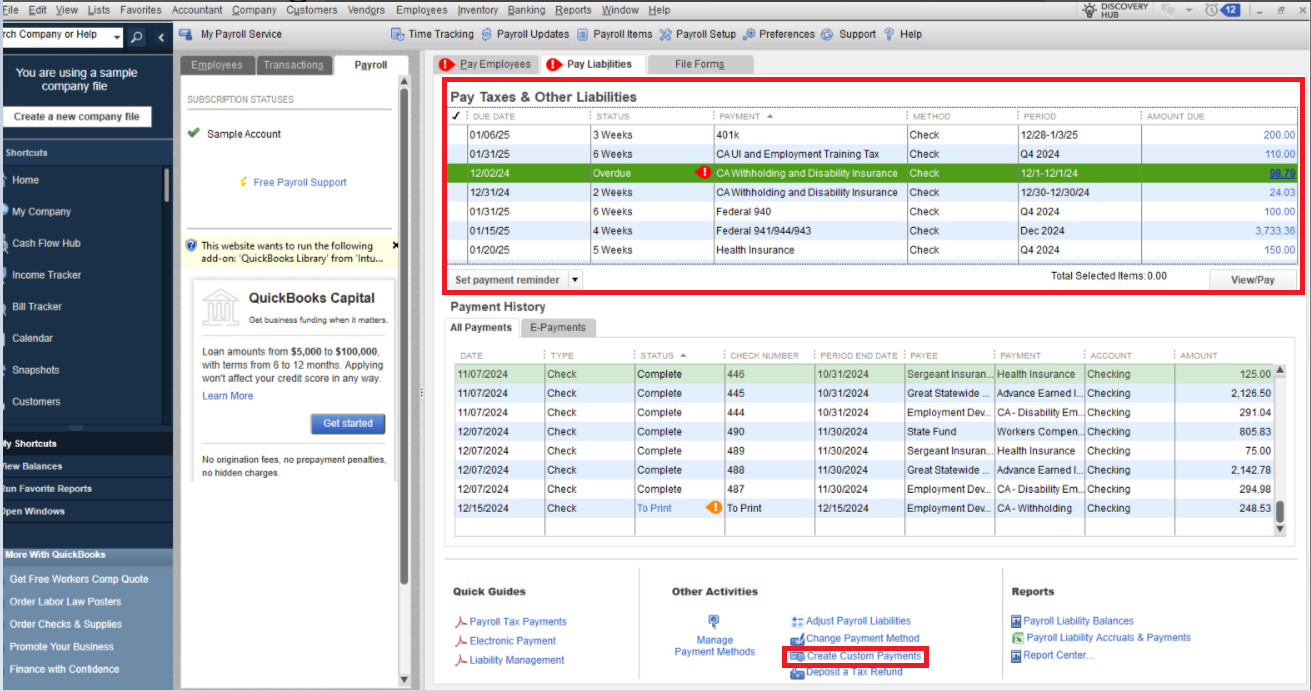The height and width of the screenshot is (691, 1311).
Task: Check the Federal 940 liability row
Action: [457, 212]
